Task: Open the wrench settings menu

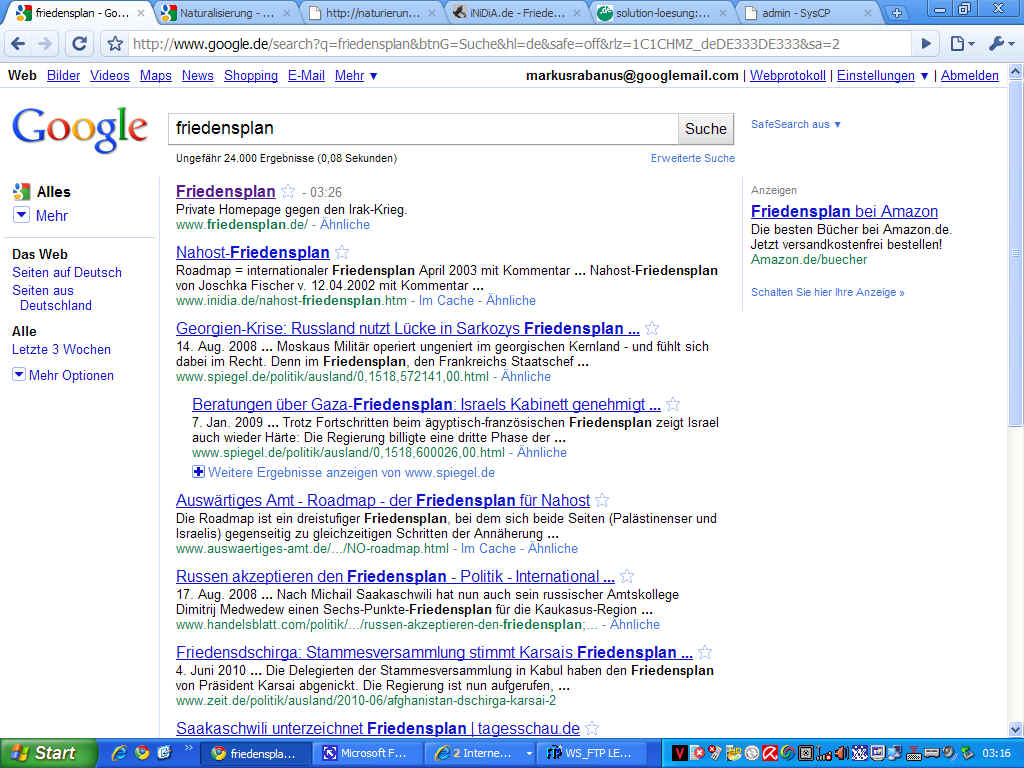Action: point(1001,44)
